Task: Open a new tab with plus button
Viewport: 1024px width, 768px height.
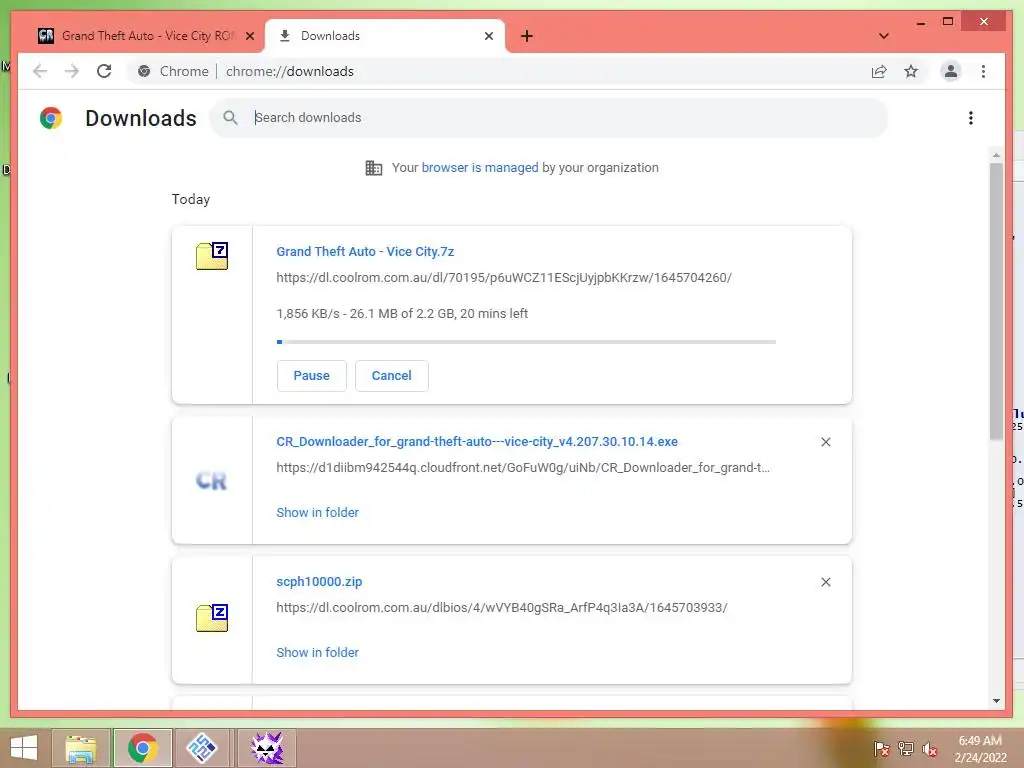Action: pos(527,36)
